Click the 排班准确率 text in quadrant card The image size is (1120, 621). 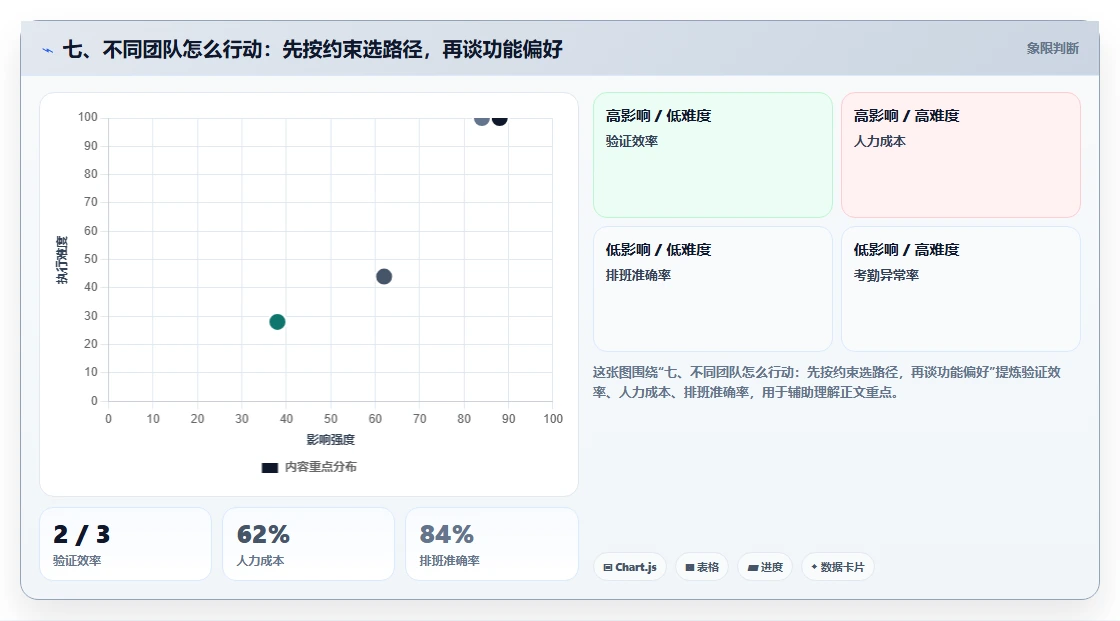[x=639, y=275]
